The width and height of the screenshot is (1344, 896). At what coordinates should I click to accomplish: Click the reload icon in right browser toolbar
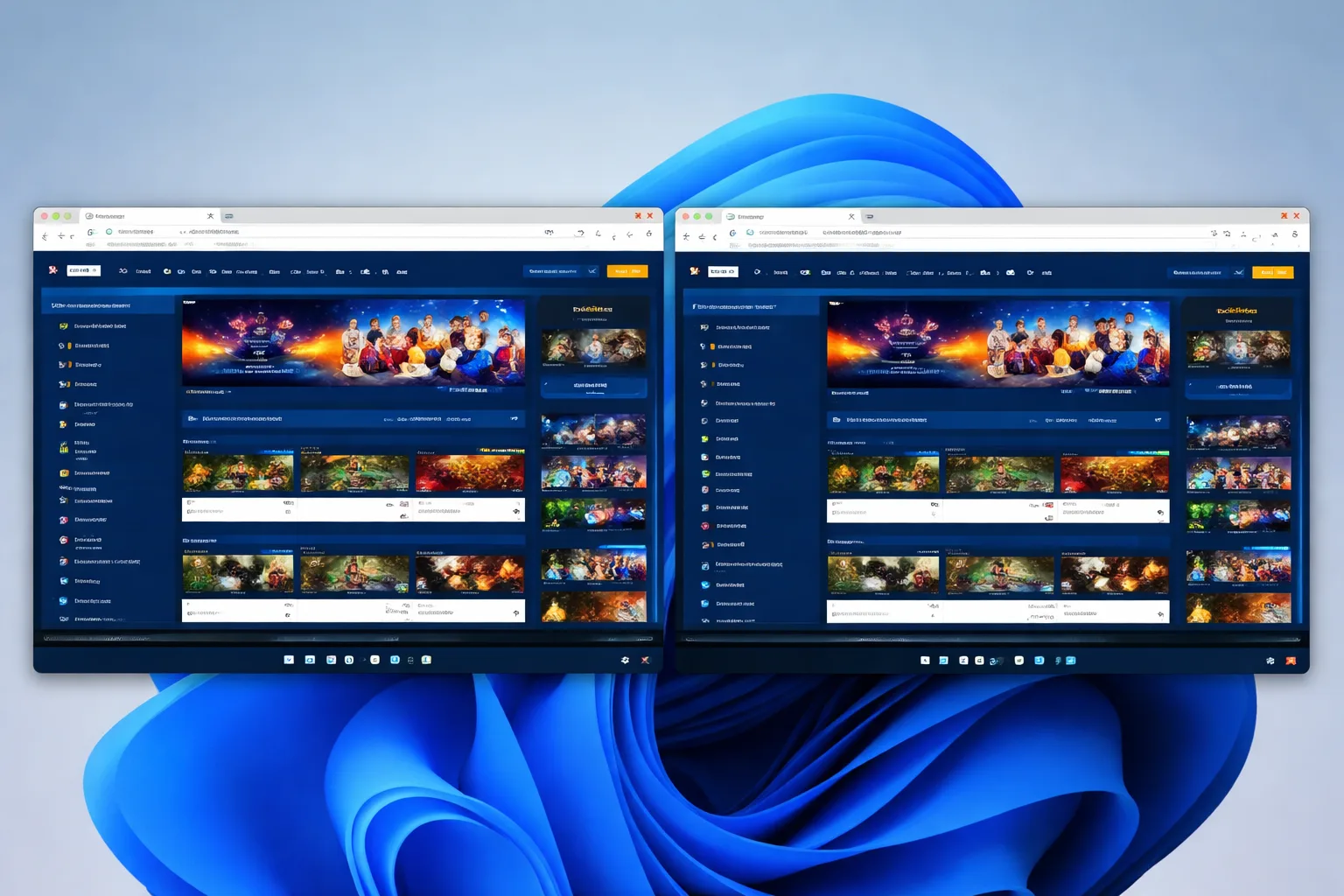pyautogui.click(x=732, y=234)
